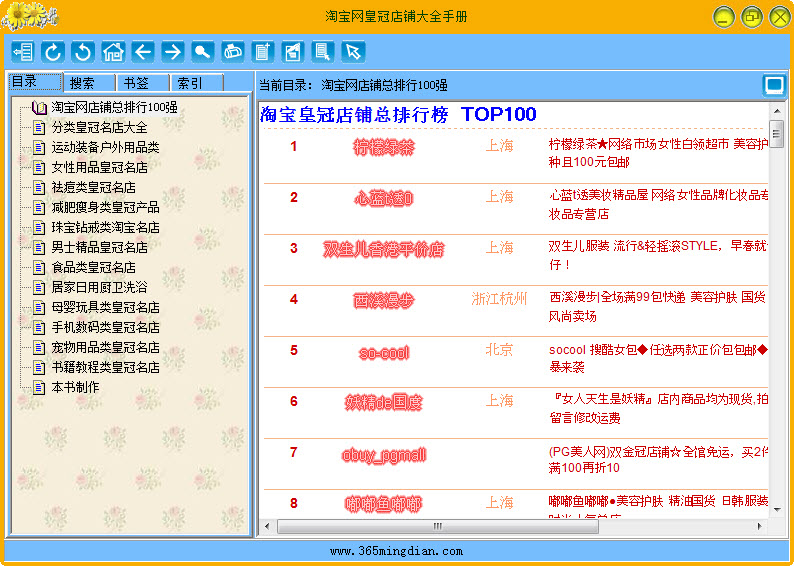Select 女性用品皇冠名店 in the tree
The image size is (794, 566).
coord(100,167)
